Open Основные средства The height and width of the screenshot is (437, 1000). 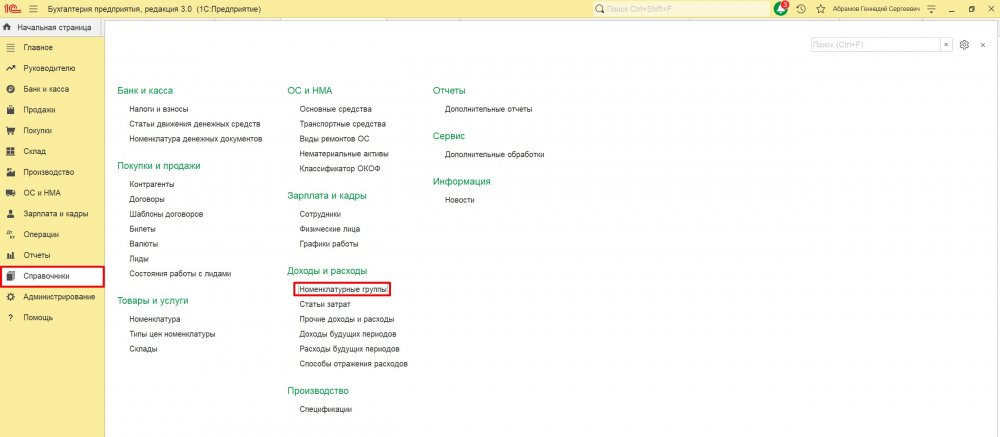pos(335,109)
